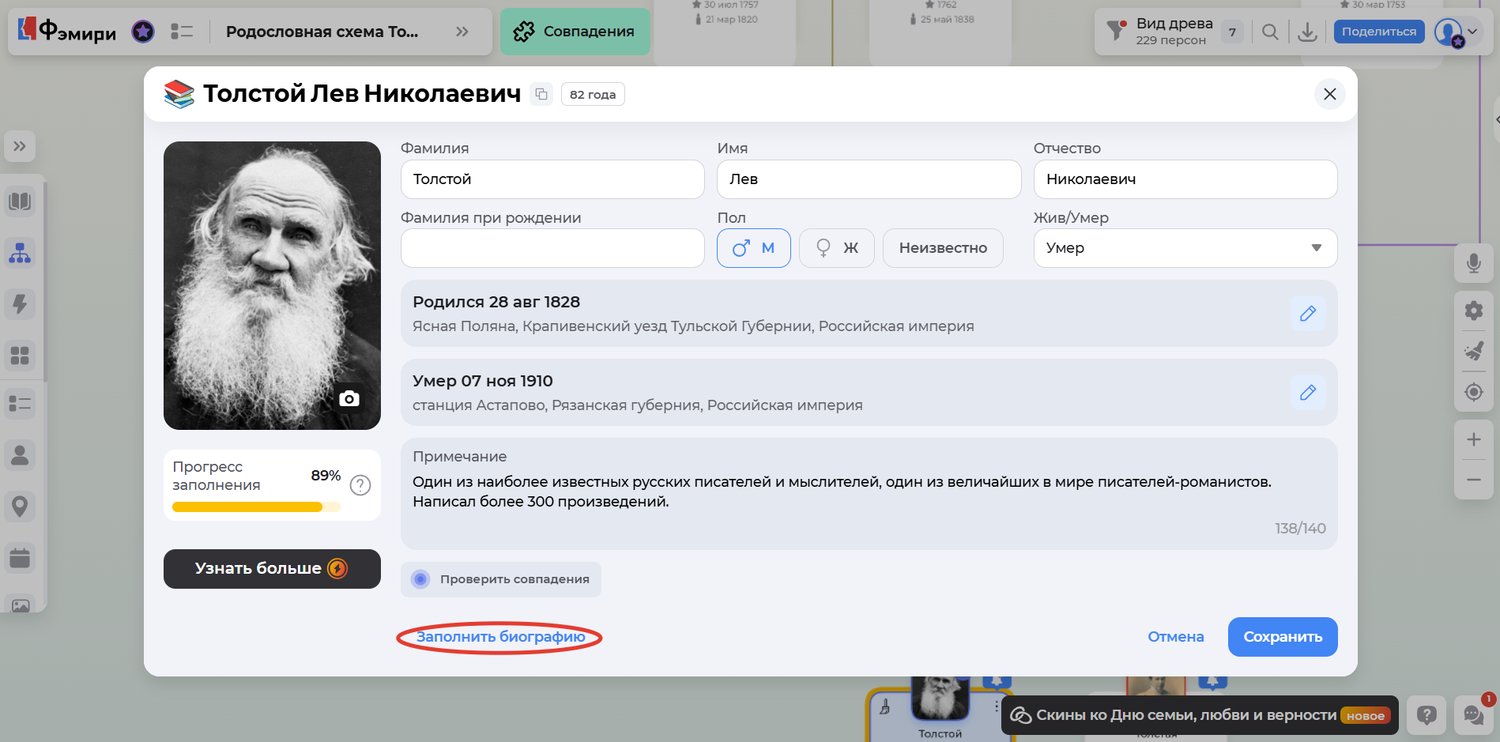Click the Родился 28 авг 1828 row
Screen dimensions: 1500x742
[869, 313]
